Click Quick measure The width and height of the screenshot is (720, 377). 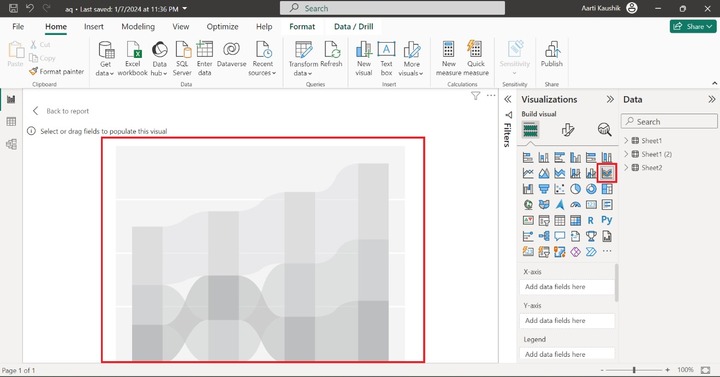coord(476,58)
